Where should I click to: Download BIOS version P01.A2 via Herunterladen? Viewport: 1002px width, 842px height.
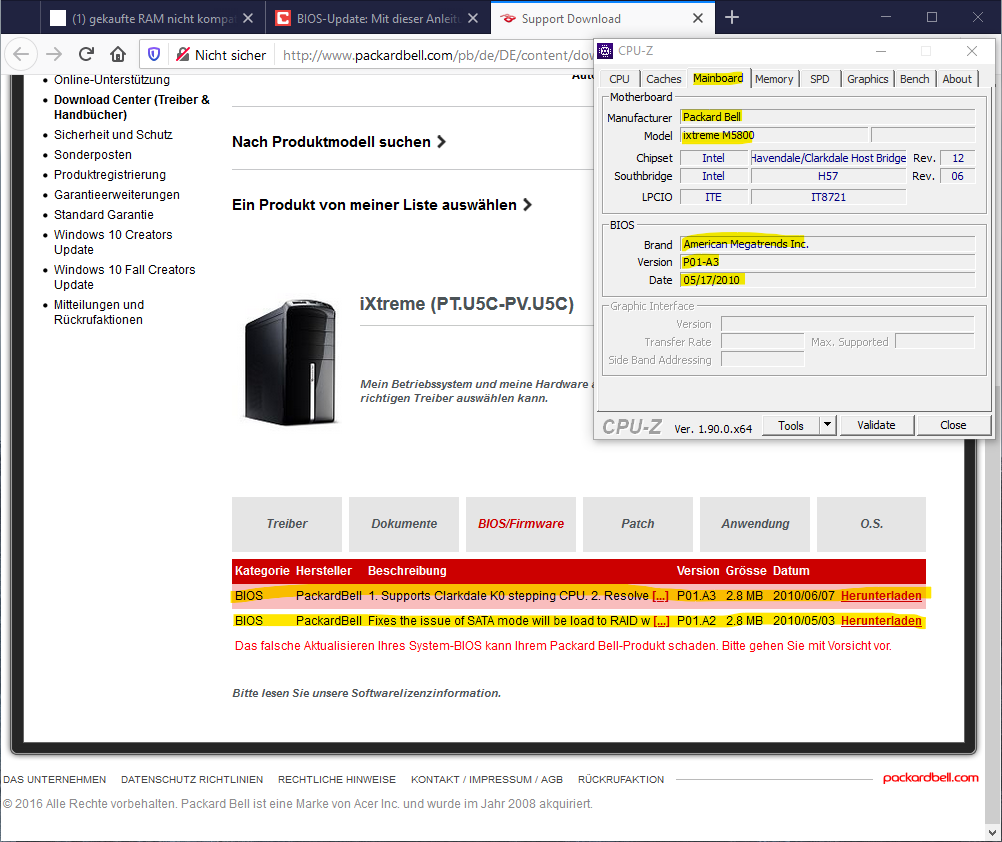[x=881, y=621]
